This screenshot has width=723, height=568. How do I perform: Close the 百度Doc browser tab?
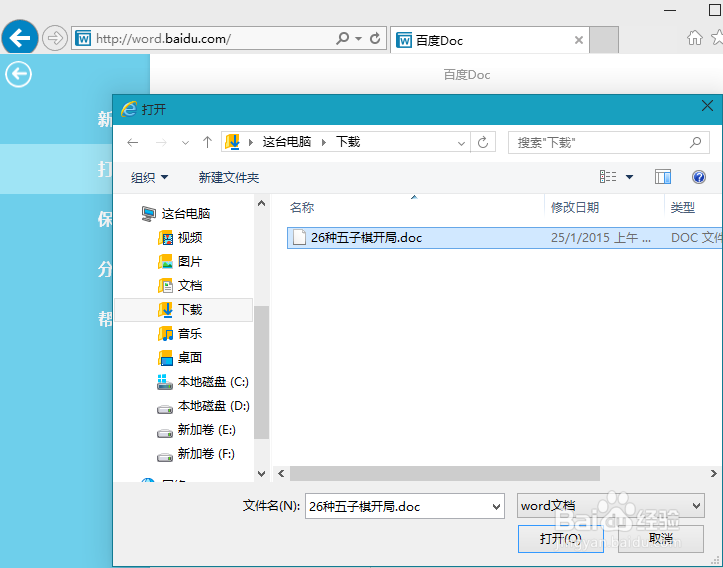click(x=579, y=41)
